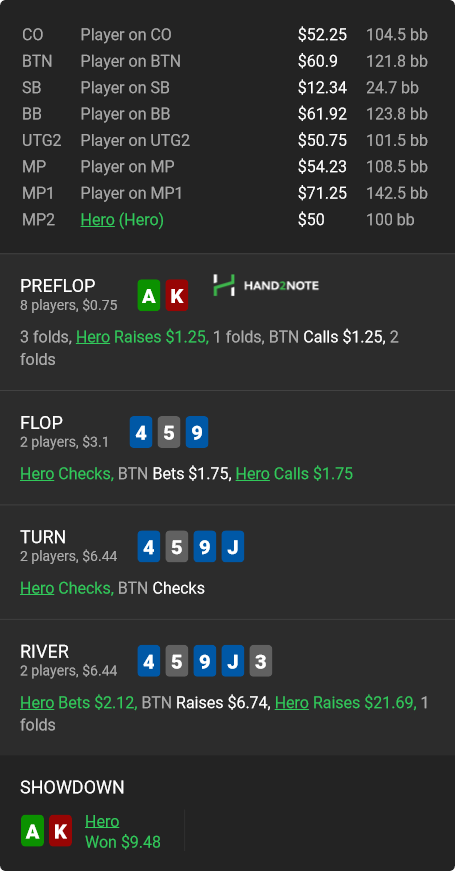Select the Player on MP1 row
The image size is (455, 871).
(225, 193)
